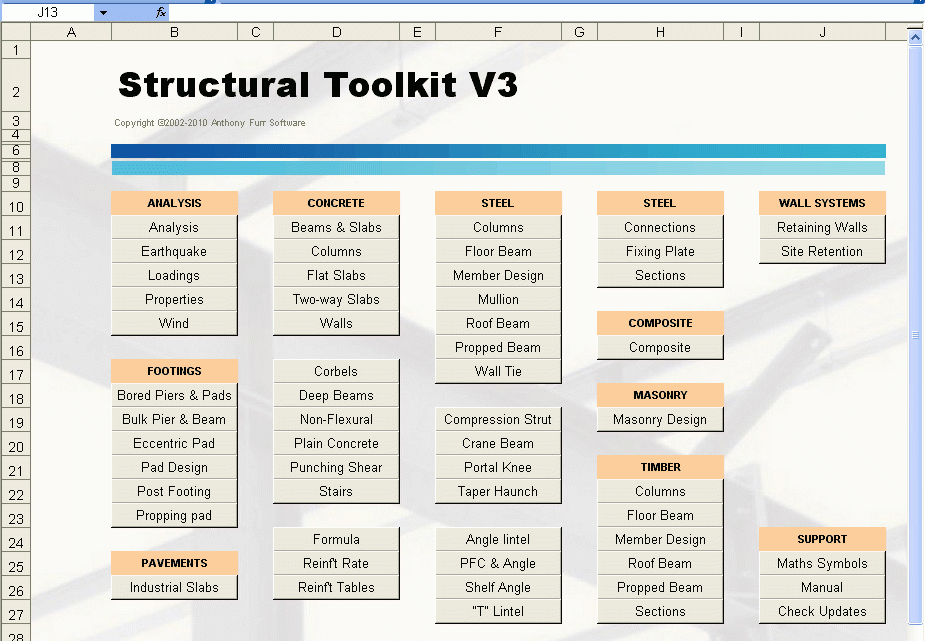Open the Punching Shear module
Screen dimensions: 925x641
pos(336,468)
